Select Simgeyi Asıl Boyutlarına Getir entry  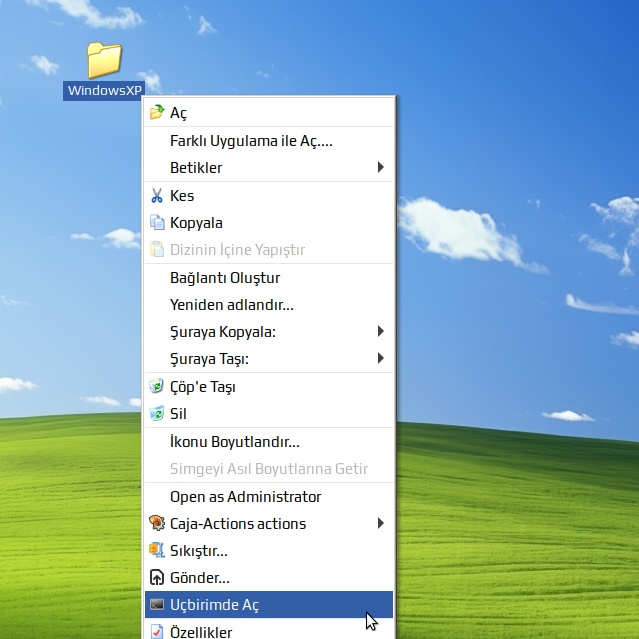tap(269, 469)
